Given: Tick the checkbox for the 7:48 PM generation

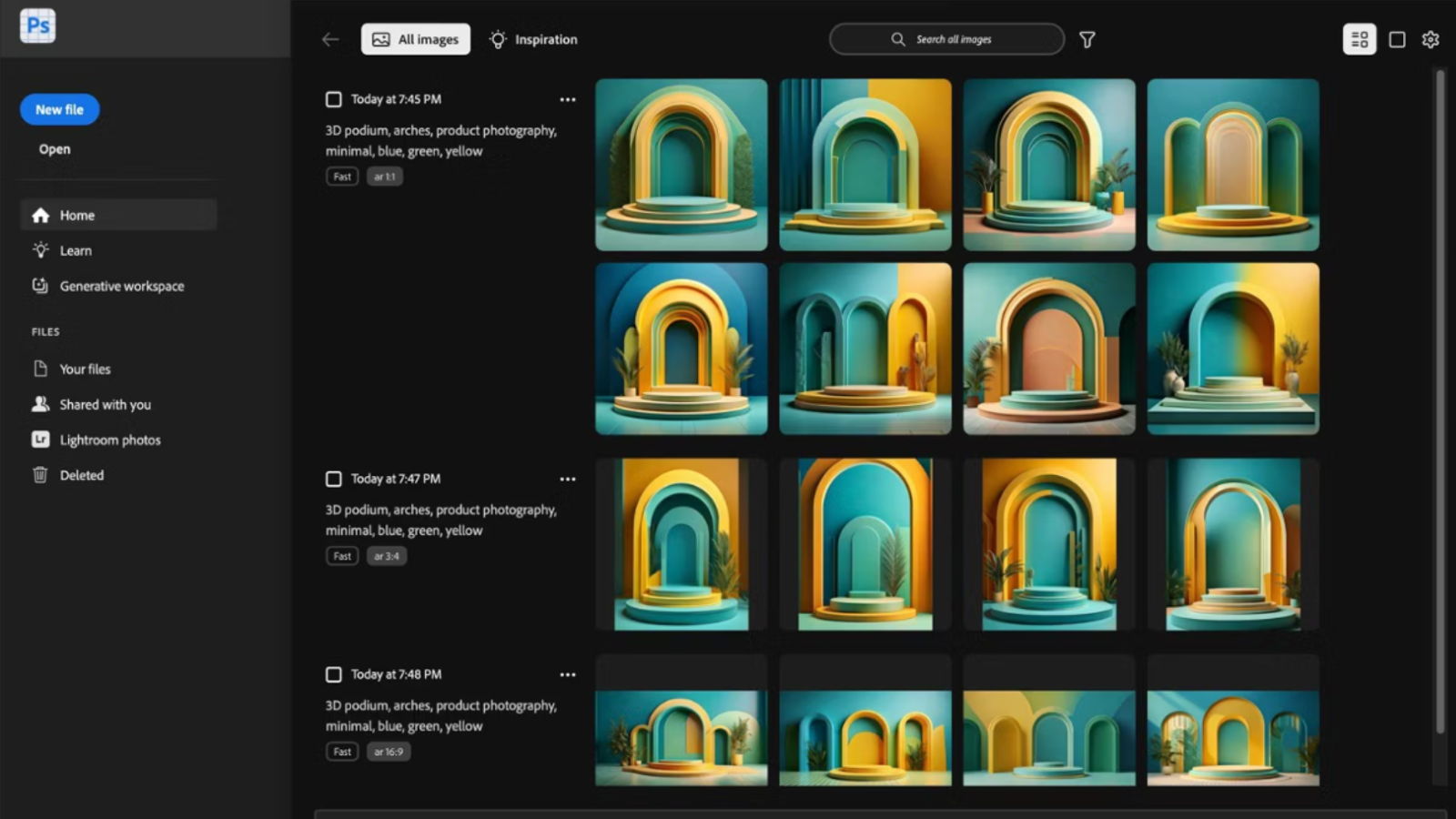Looking at the screenshot, I should [x=333, y=674].
